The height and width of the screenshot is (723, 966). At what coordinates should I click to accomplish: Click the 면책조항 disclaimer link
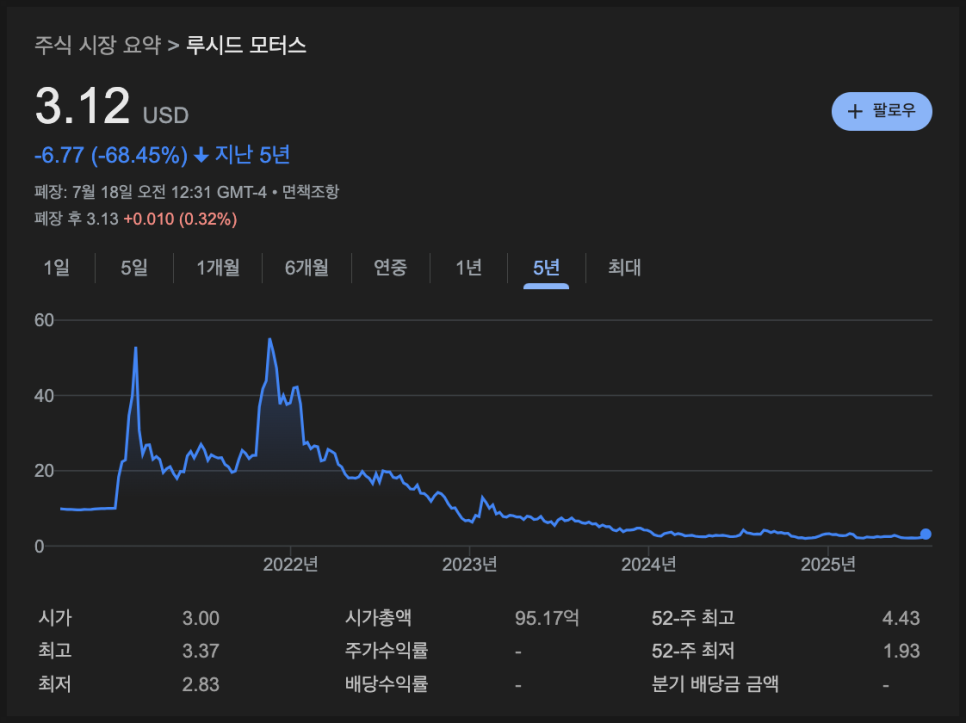(310, 192)
